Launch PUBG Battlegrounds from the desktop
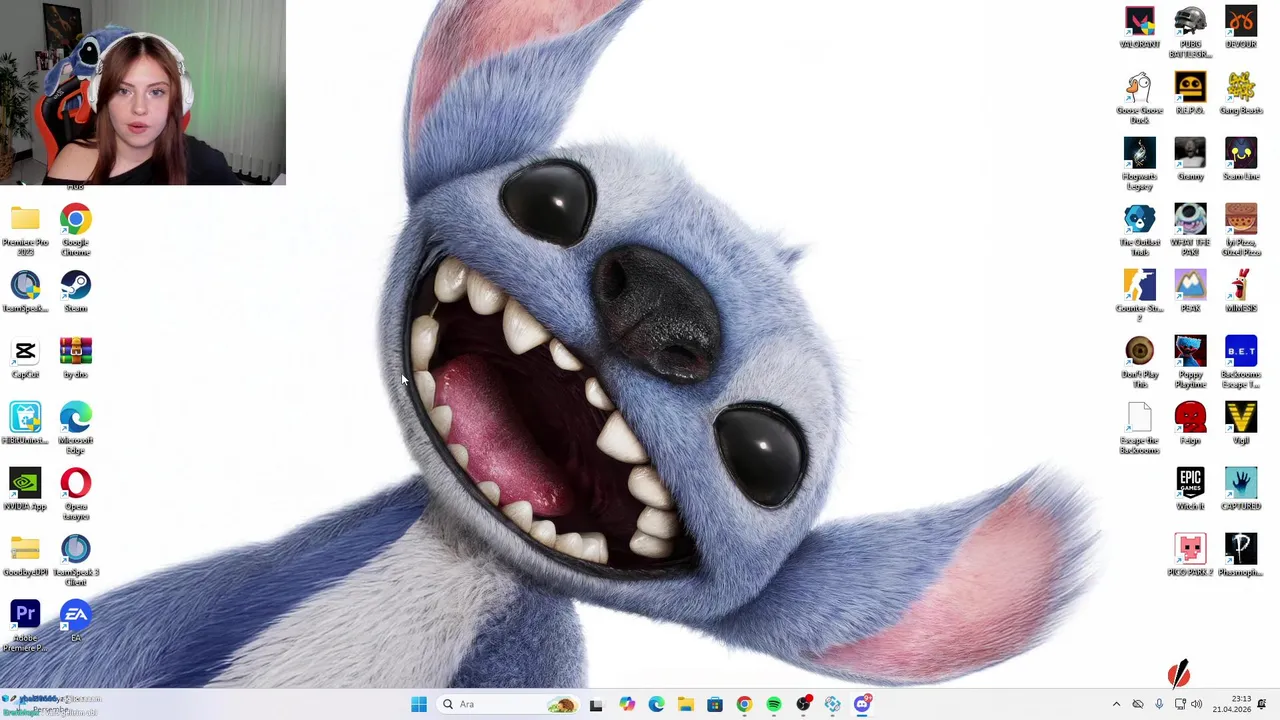 (1190, 32)
